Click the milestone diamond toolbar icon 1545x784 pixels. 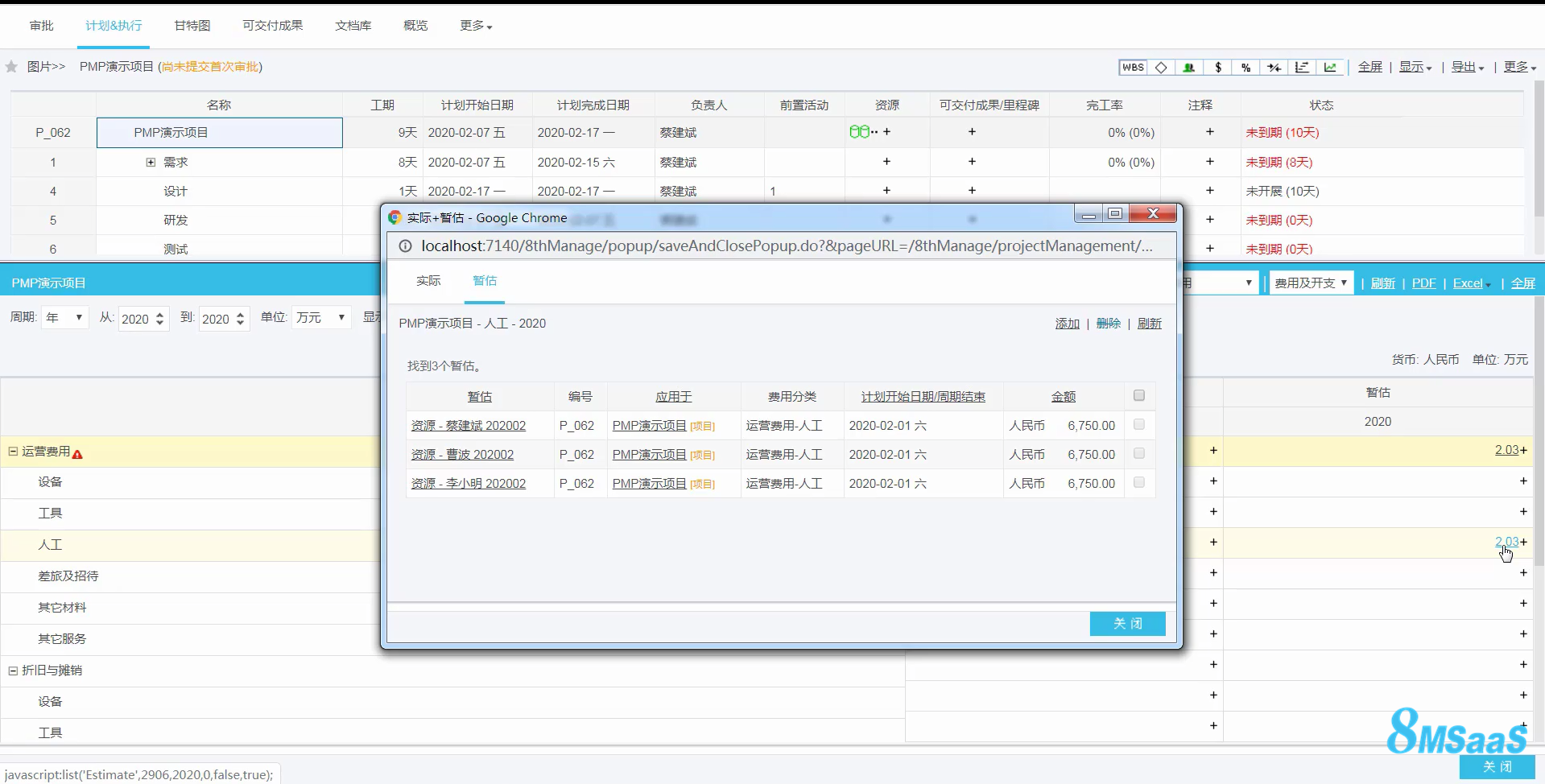(x=1161, y=68)
